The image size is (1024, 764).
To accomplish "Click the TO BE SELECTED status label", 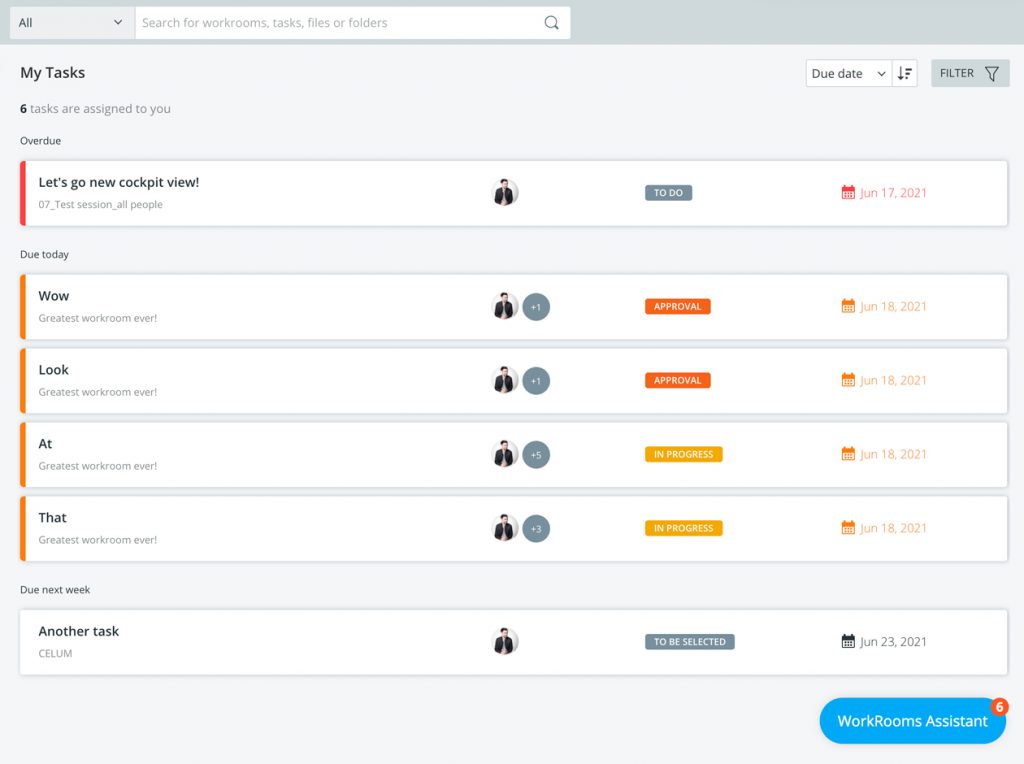I will pos(689,642).
